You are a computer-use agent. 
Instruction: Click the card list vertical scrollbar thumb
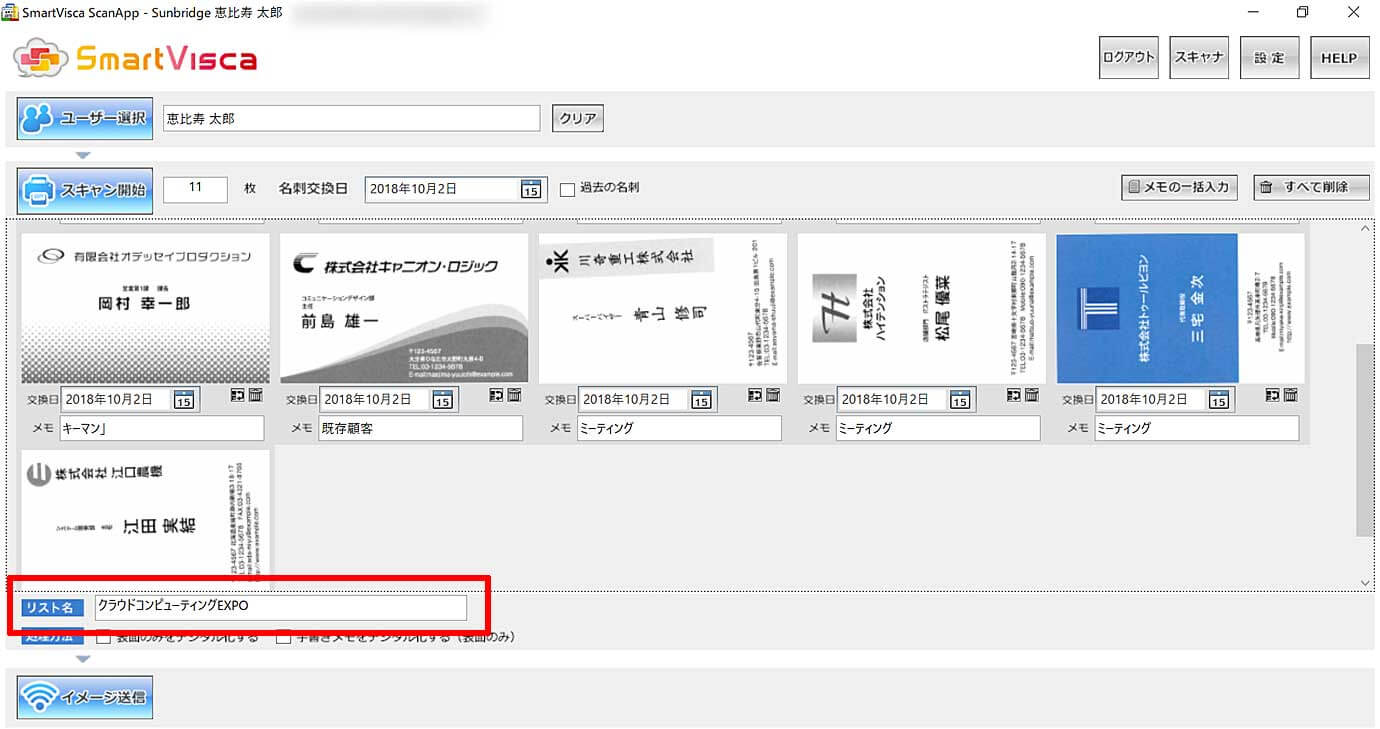point(1365,440)
